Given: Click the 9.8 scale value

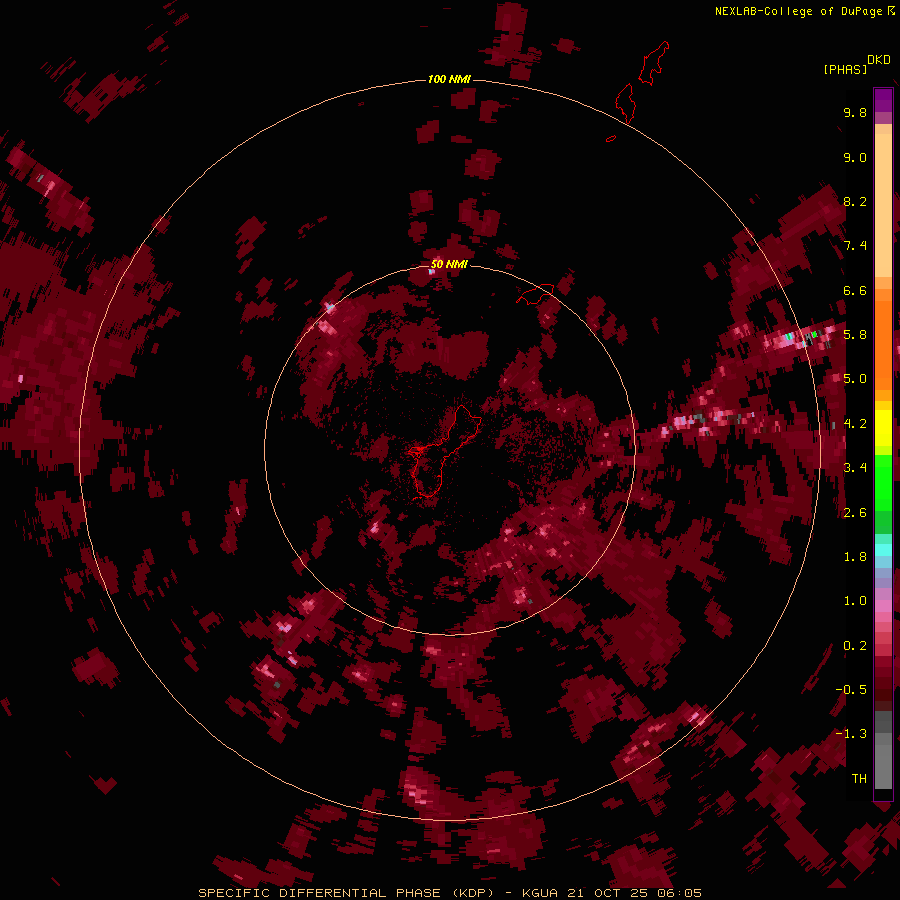Looking at the screenshot, I should (855, 112).
